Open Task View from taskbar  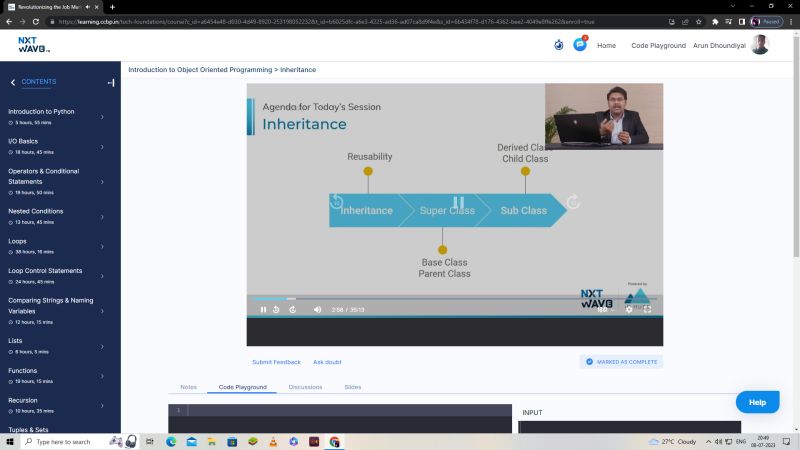click(x=150, y=442)
